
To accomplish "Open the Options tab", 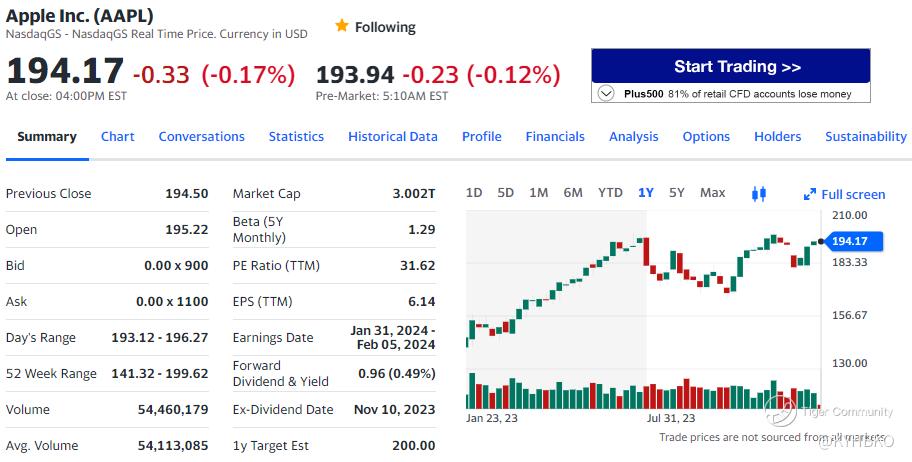I will click(x=706, y=137).
